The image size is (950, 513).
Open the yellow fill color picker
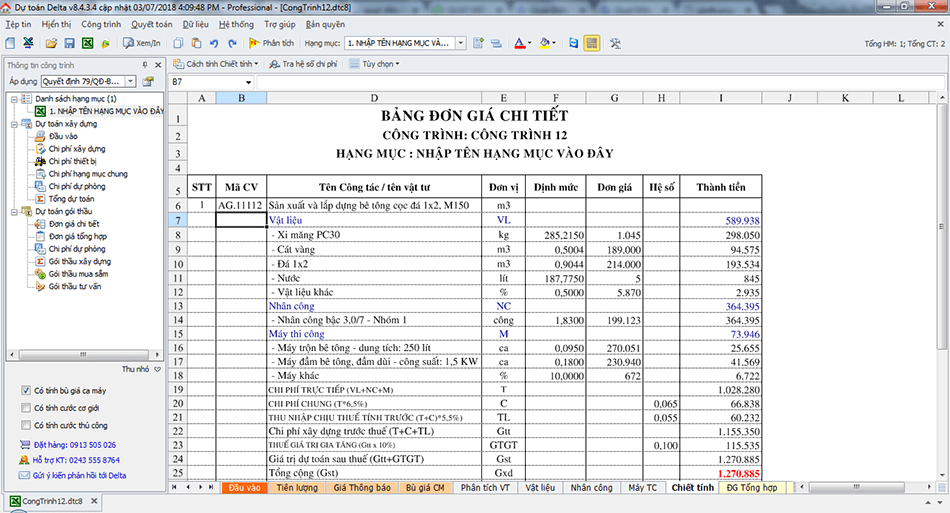click(555, 44)
